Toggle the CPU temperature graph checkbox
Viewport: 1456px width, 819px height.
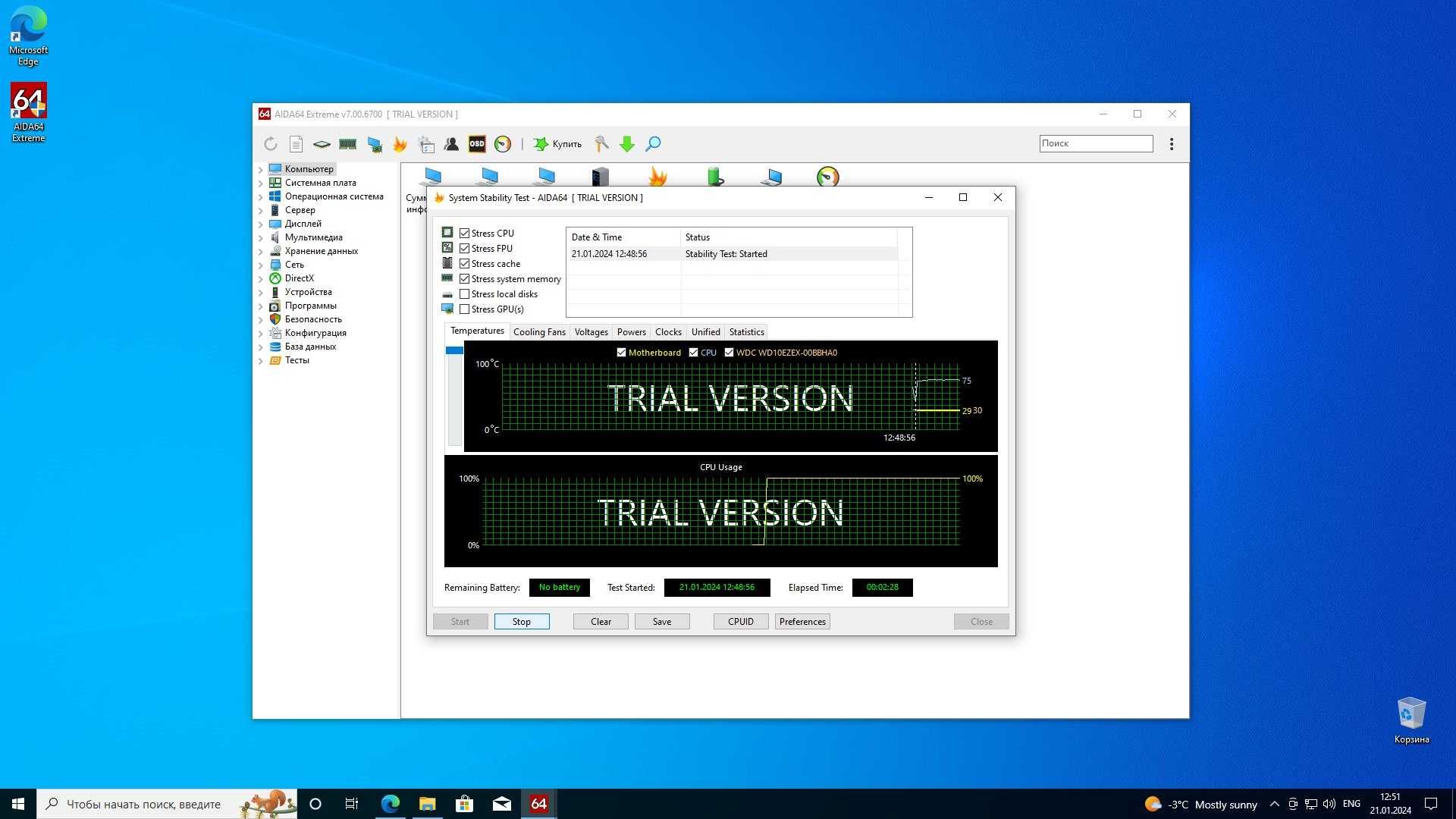[693, 353]
